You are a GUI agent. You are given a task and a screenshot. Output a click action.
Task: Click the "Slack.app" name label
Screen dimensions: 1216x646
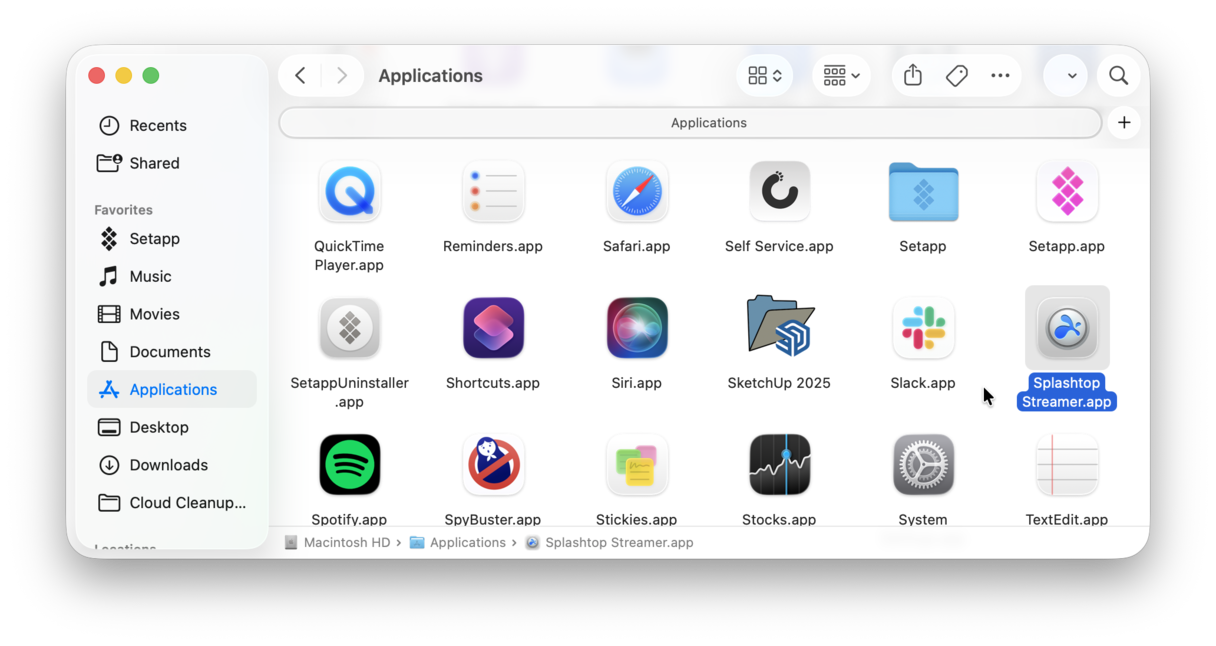click(x=923, y=383)
